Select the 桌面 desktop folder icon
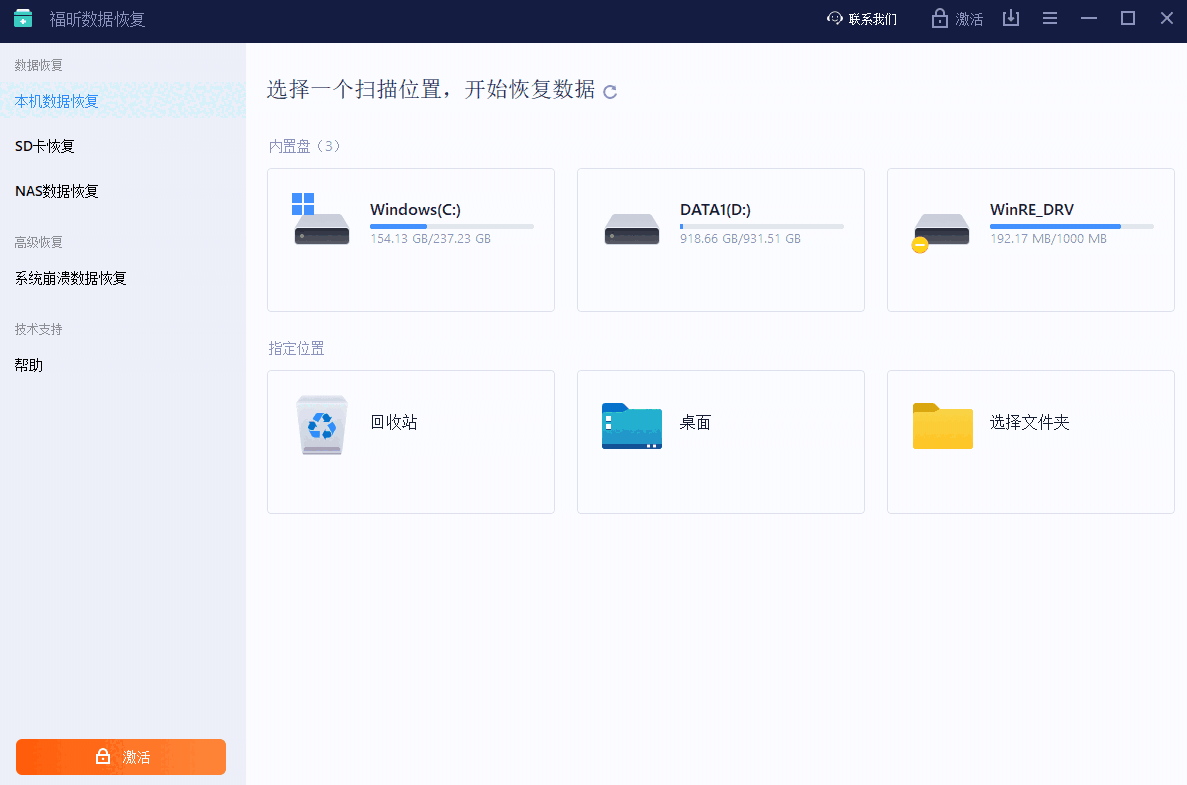The image size is (1187, 785). (x=631, y=426)
